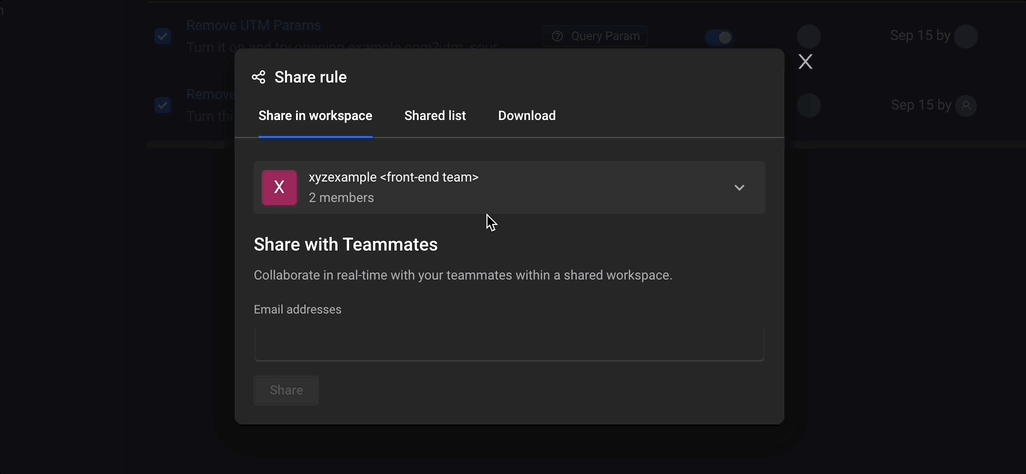Image resolution: width=1026 pixels, height=474 pixels.
Task: Click the Email addresses label
Action: (298, 310)
